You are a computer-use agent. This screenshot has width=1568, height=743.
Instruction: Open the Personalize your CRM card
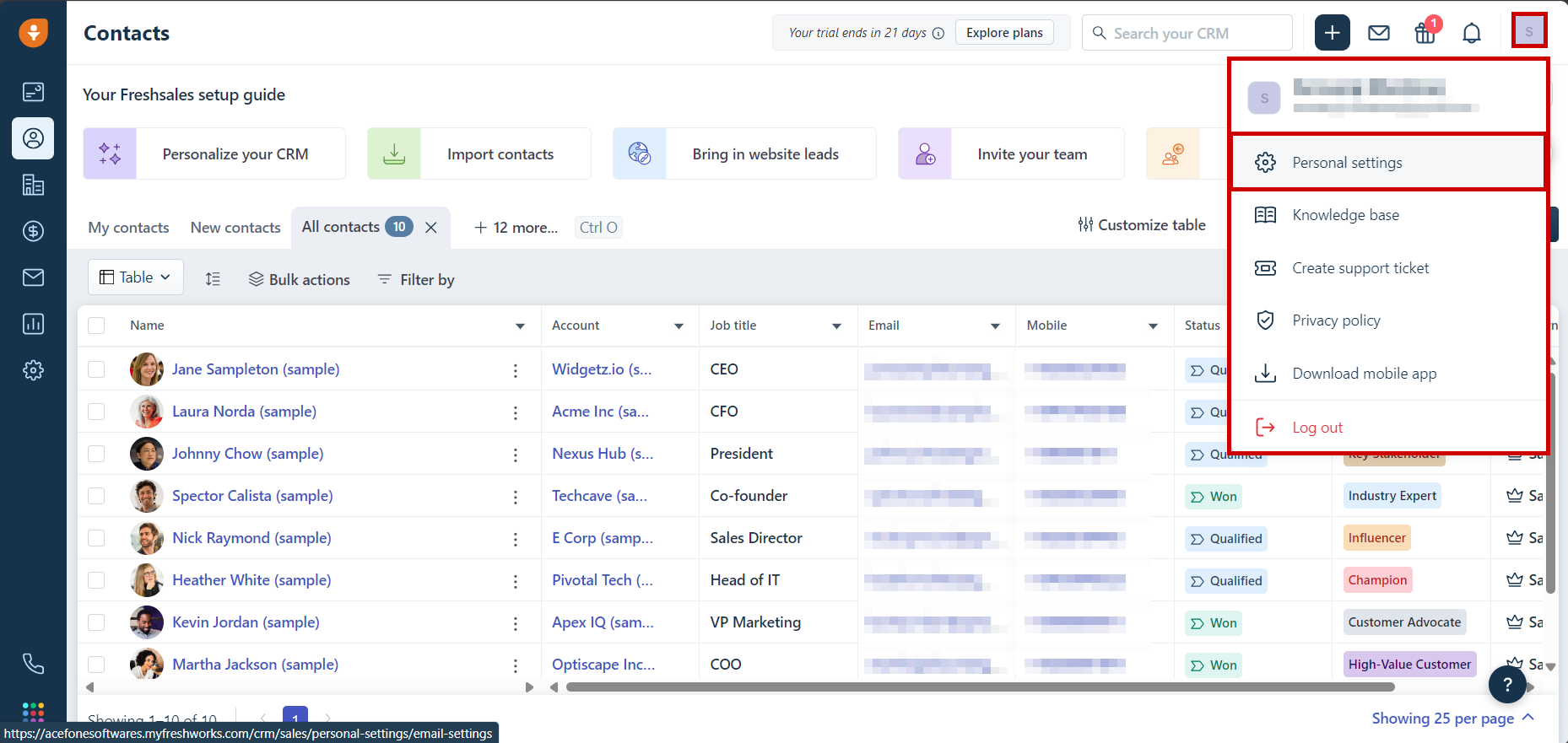click(214, 153)
